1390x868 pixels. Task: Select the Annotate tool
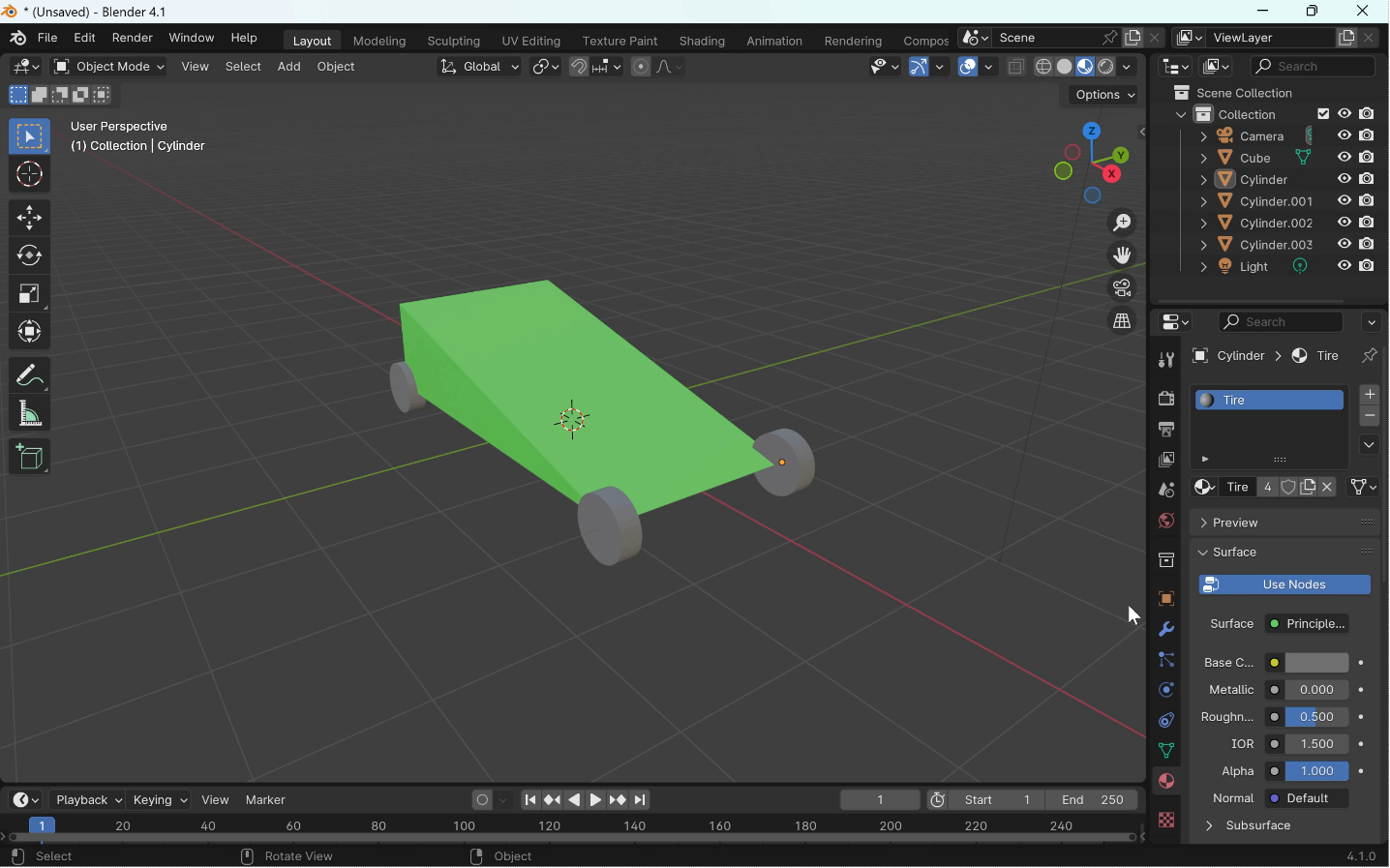pos(29,375)
